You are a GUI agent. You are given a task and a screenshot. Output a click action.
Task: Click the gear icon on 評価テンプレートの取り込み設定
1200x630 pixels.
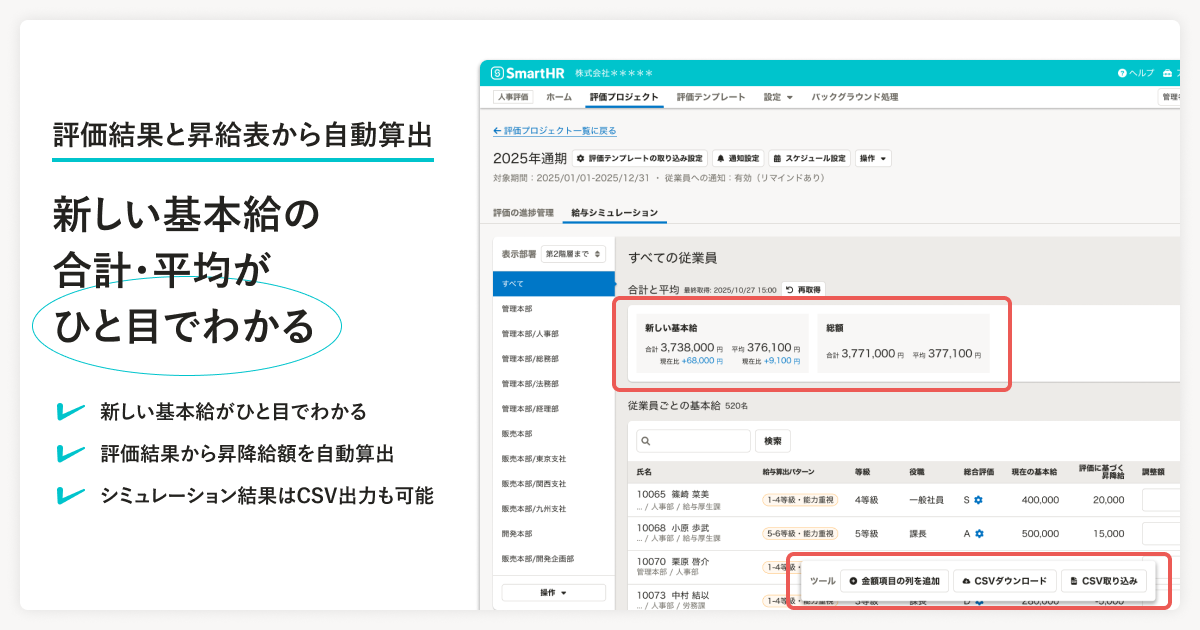pyautogui.click(x=581, y=156)
